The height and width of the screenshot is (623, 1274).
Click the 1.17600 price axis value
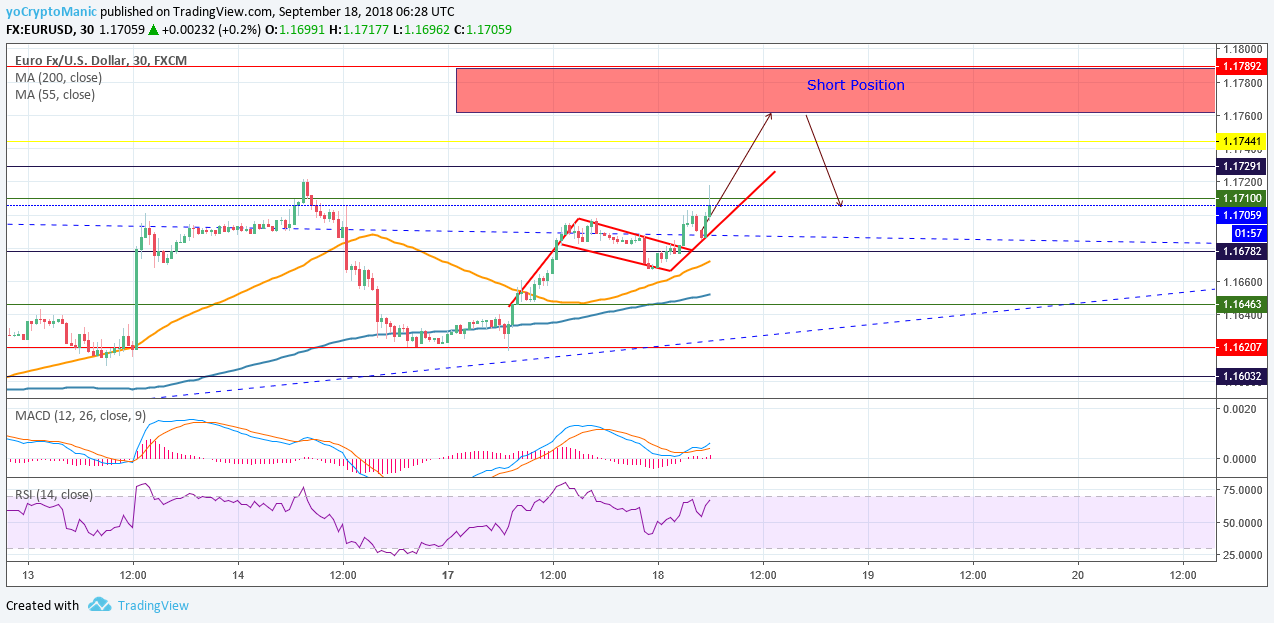click(1242, 115)
